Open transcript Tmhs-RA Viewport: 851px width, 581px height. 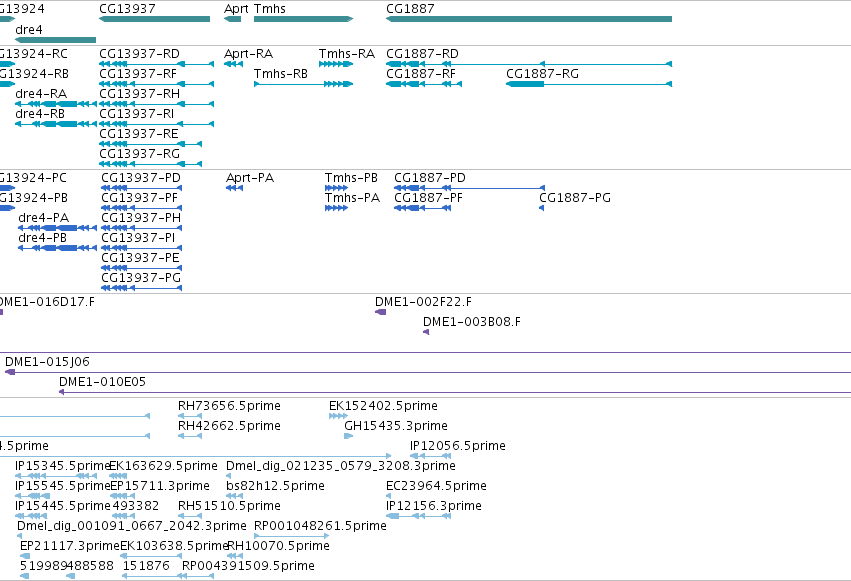336,64
